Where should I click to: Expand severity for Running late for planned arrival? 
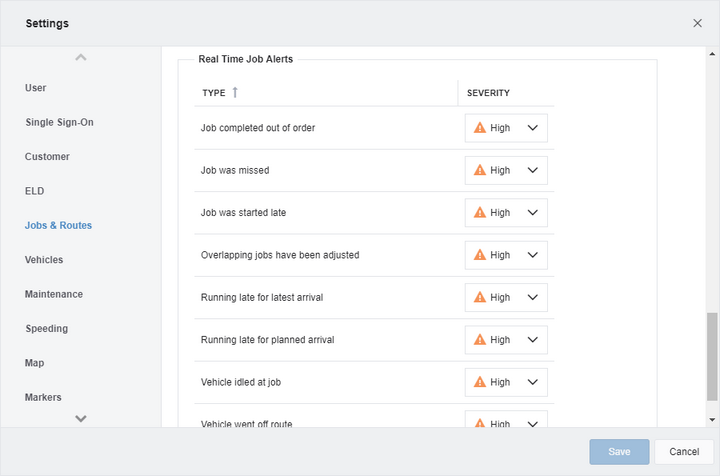click(506, 340)
